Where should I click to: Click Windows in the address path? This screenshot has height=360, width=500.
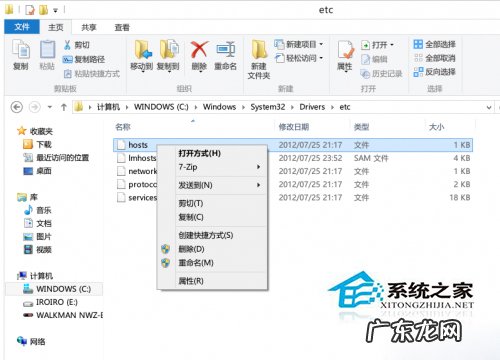click(x=219, y=107)
